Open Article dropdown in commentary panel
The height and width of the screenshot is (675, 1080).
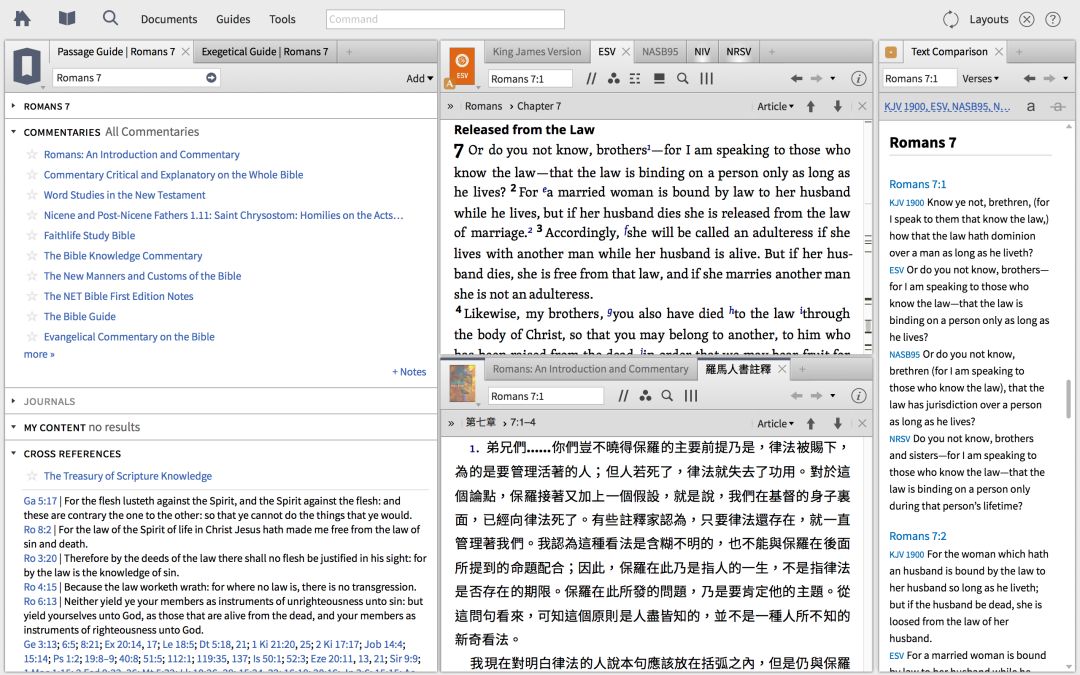(776, 423)
